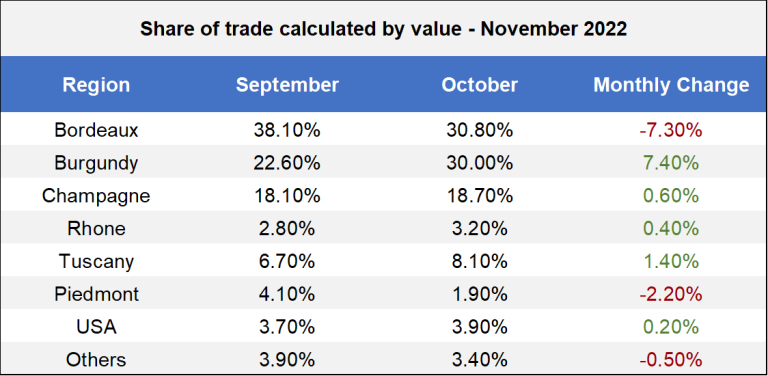Image resolution: width=768 pixels, height=376 pixels.
Task: Select the red -7.30% monthly change
Action: tap(671, 130)
